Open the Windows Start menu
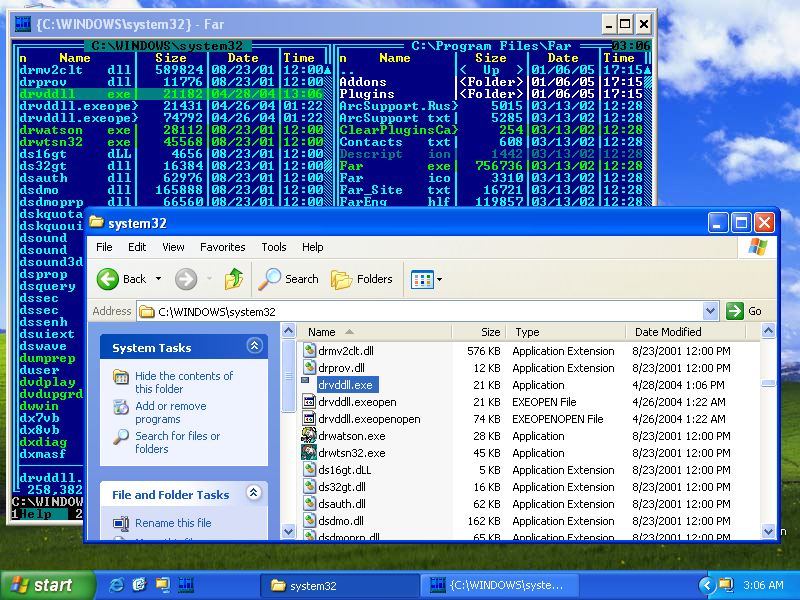 click(48, 585)
